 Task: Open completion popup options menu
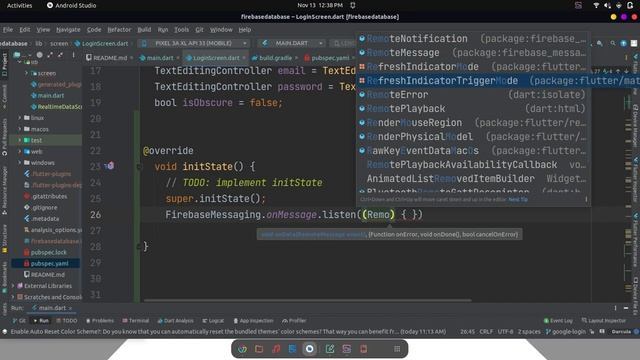click(x=586, y=200)
